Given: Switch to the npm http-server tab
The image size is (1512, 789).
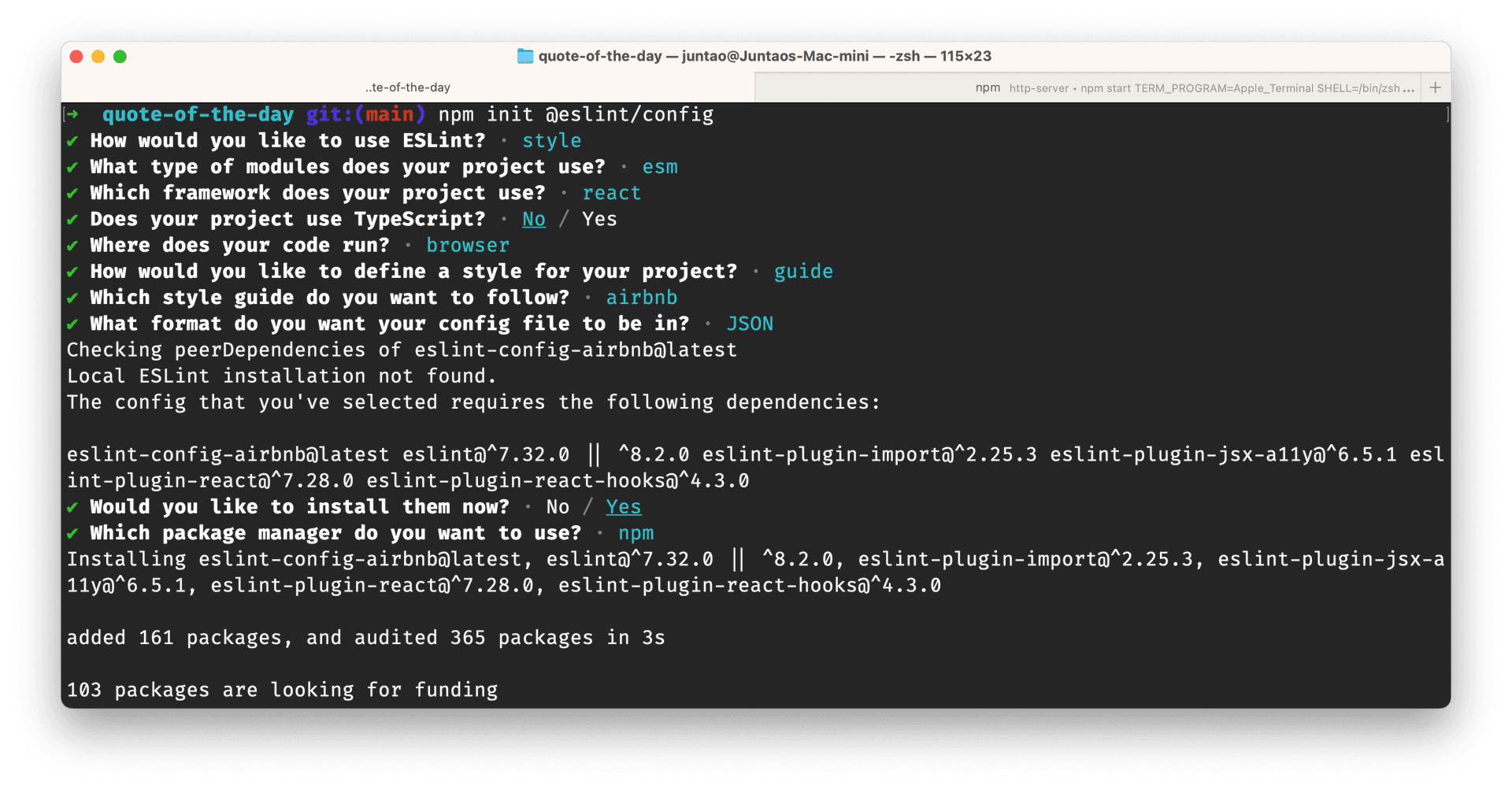Looking at the screenshot, I should [x=1088, y=87].
